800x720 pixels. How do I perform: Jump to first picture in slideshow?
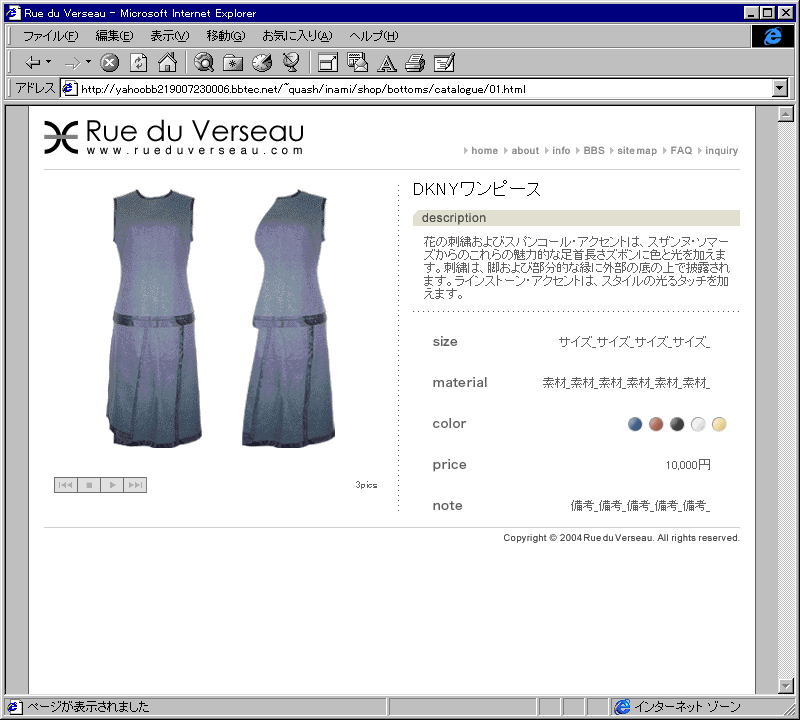pos(66,485)
